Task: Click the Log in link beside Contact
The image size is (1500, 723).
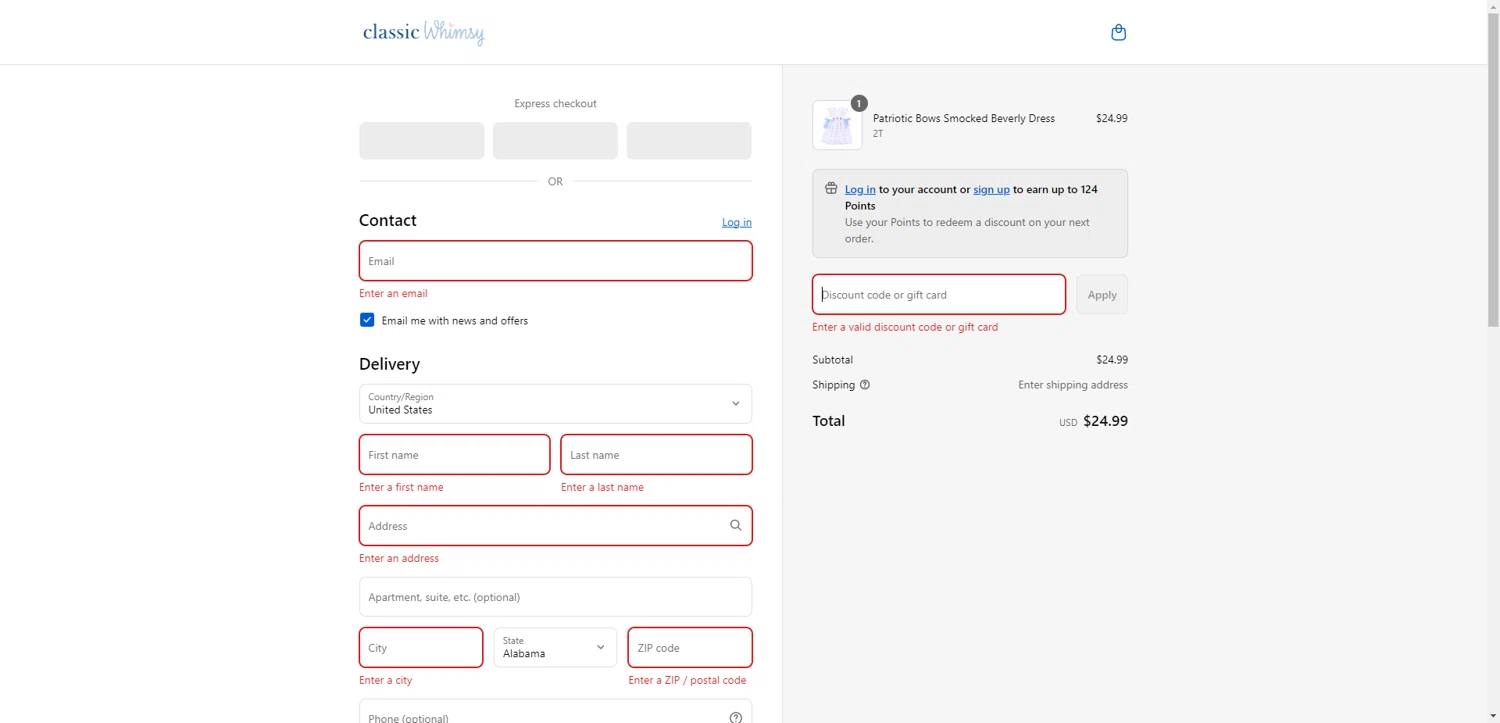Action: (737, 222)
